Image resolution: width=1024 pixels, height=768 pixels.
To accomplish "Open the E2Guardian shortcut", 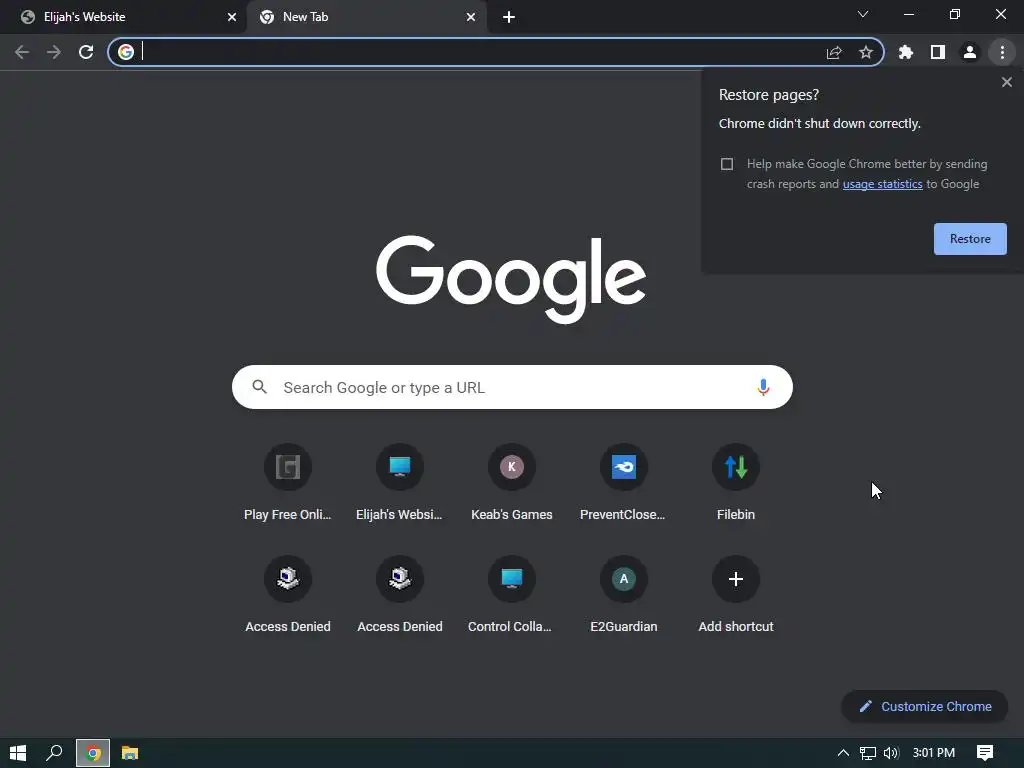I will (624, 596).
